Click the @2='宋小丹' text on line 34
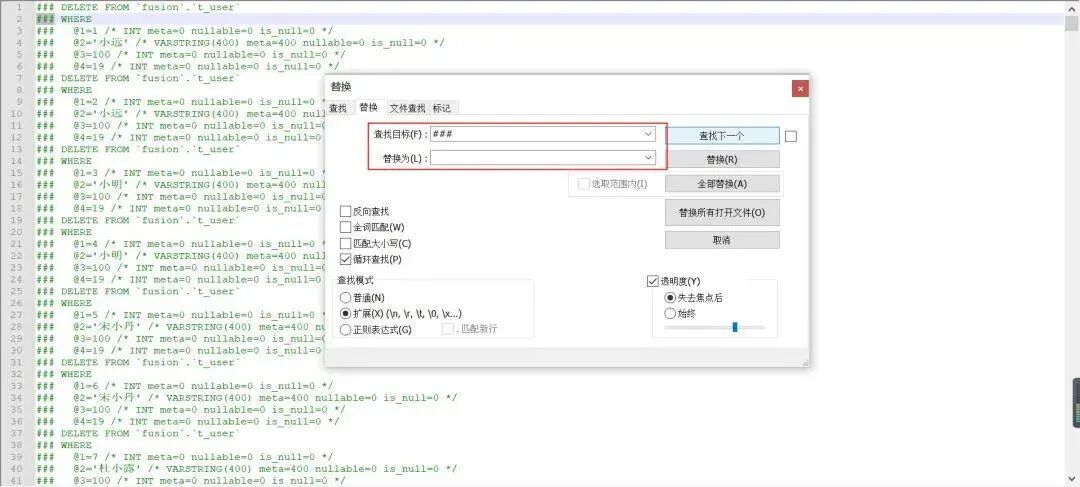 pyautogui.click(x=107, y=398)
